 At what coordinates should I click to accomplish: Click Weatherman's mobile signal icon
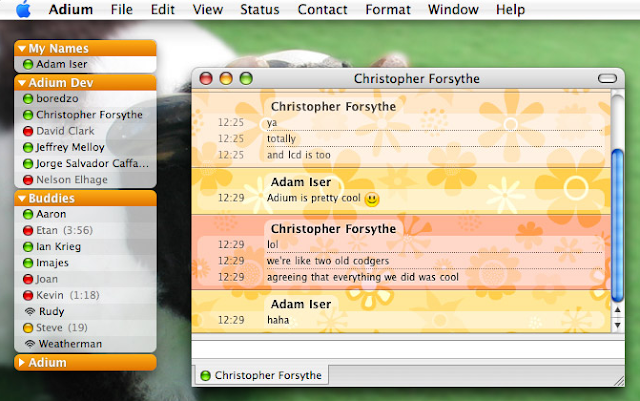click(29, 344)
